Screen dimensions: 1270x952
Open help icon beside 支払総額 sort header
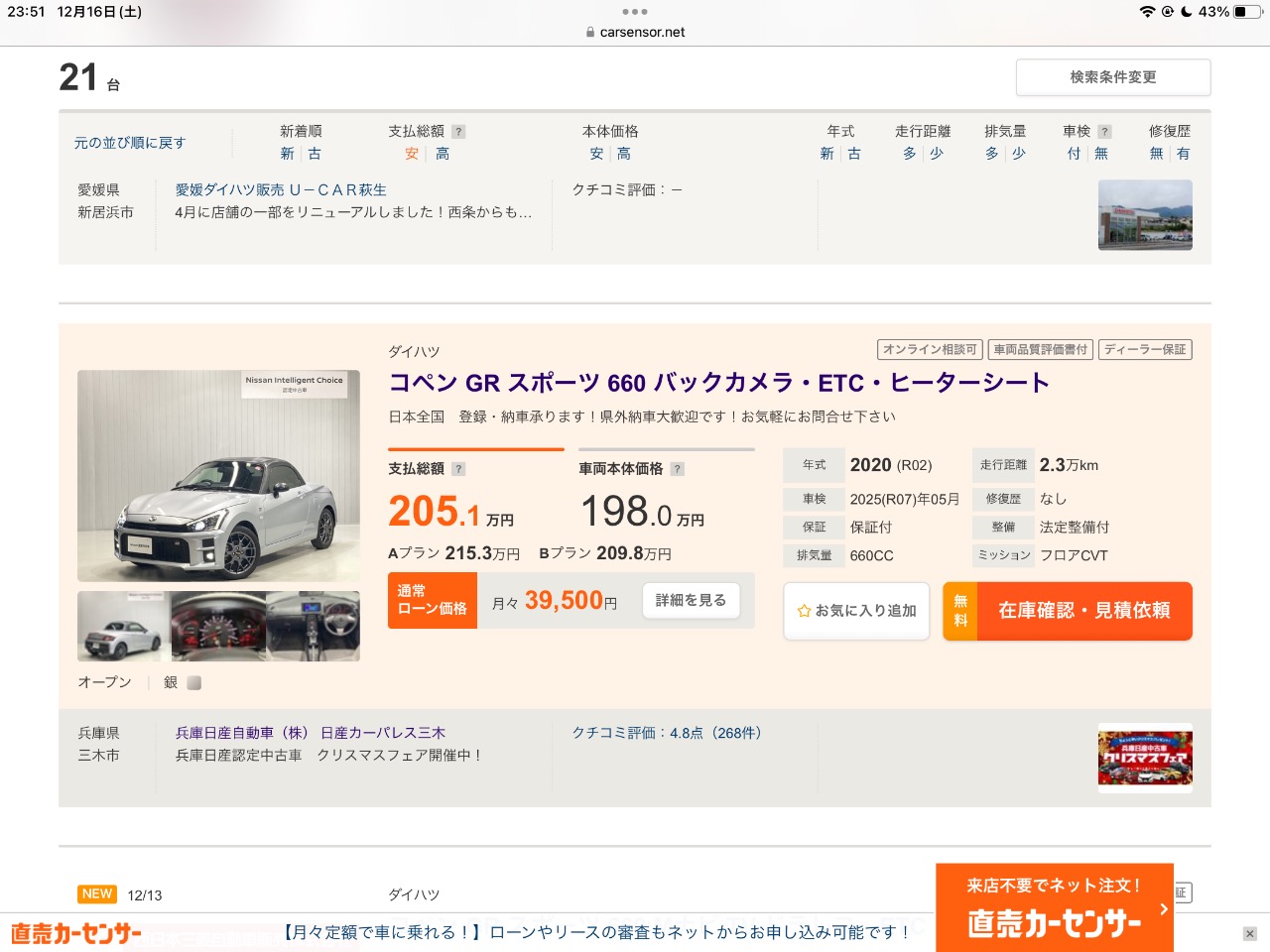[x=458, y=131]
